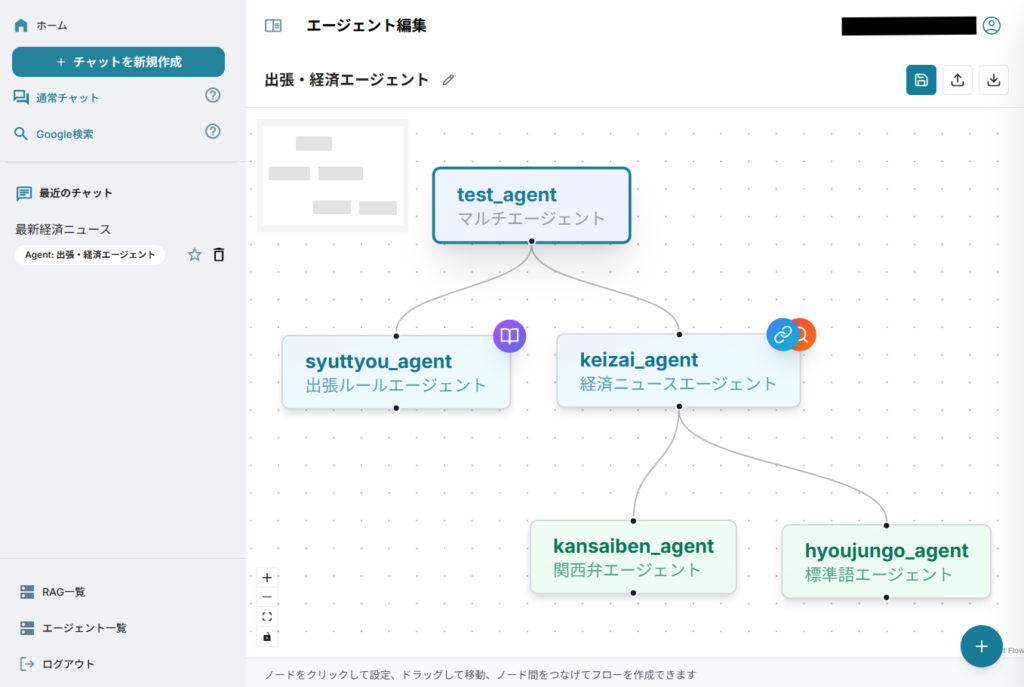Open the user account profile icon

tap(991, 26)
